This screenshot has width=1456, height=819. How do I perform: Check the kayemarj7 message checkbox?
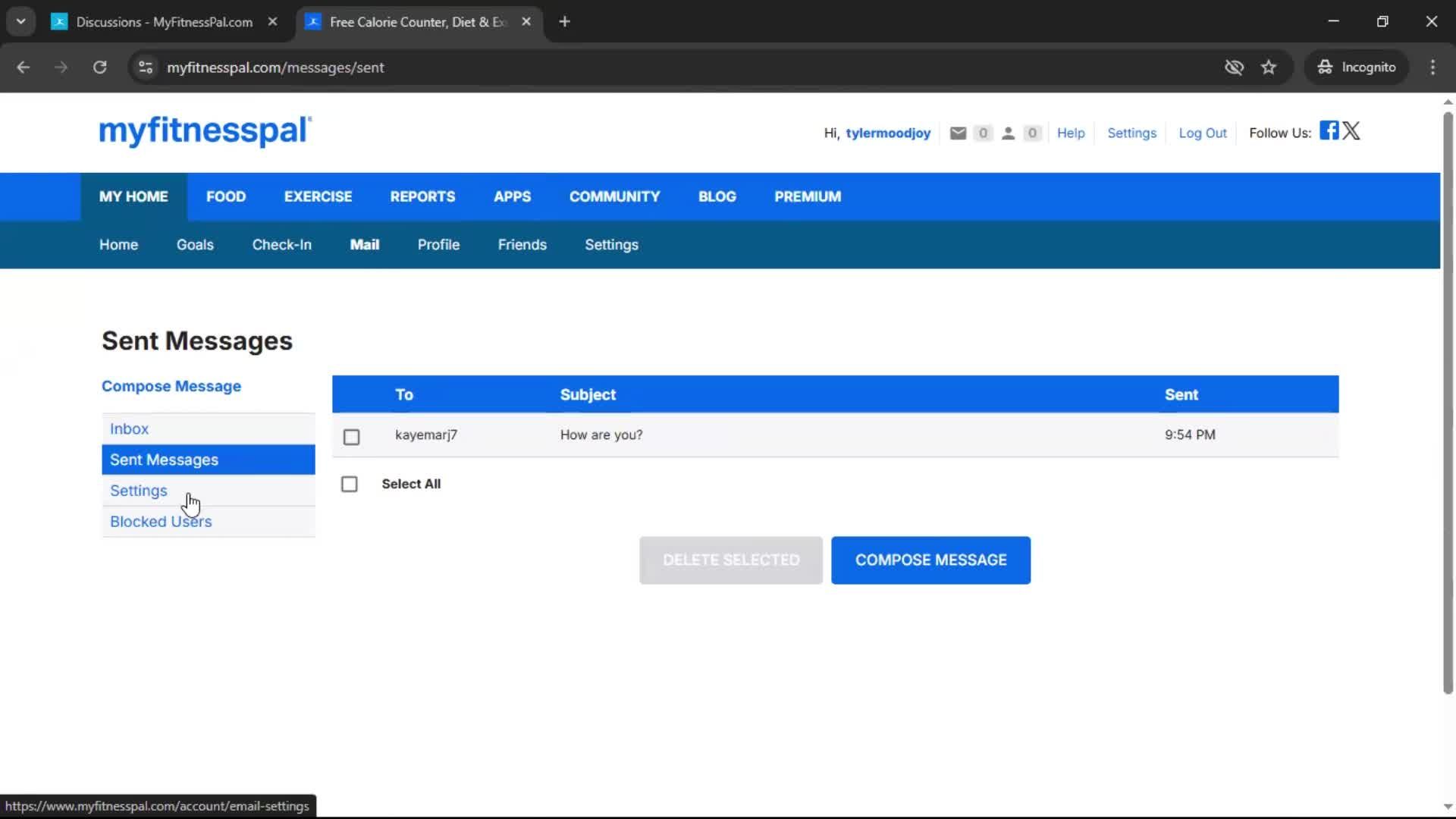coord(351,437)
